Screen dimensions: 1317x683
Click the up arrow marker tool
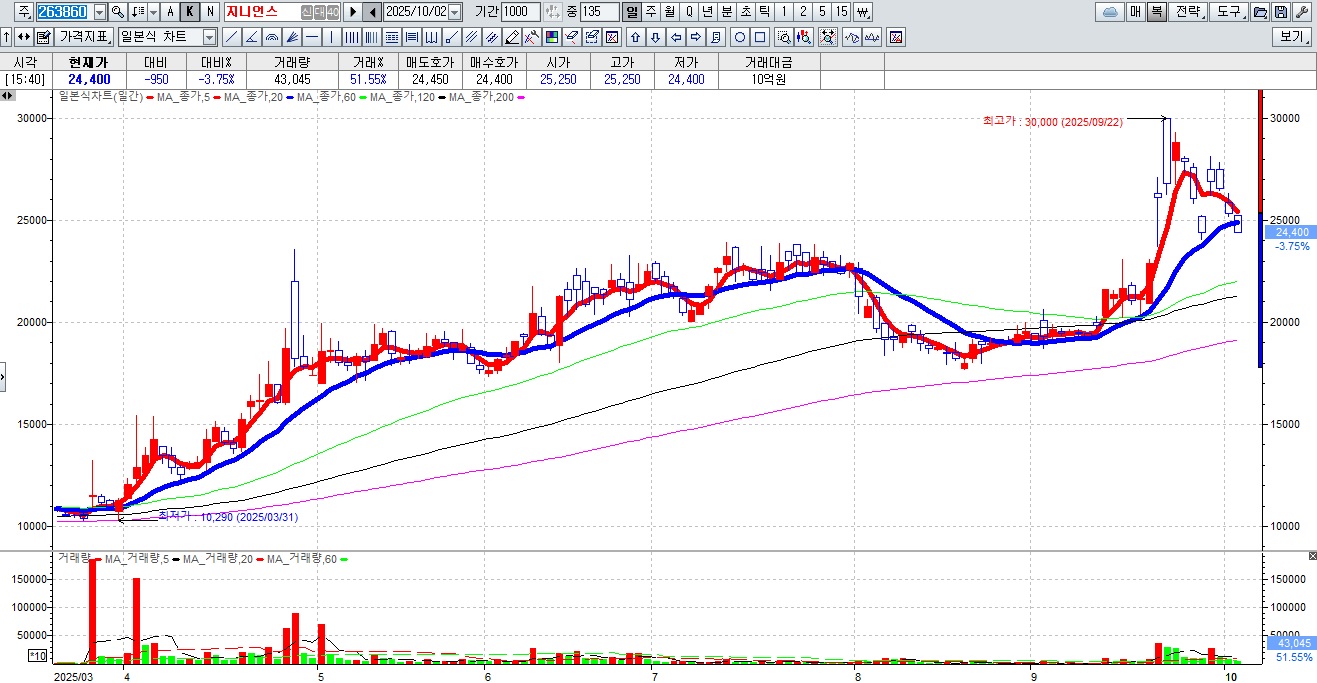635,37
